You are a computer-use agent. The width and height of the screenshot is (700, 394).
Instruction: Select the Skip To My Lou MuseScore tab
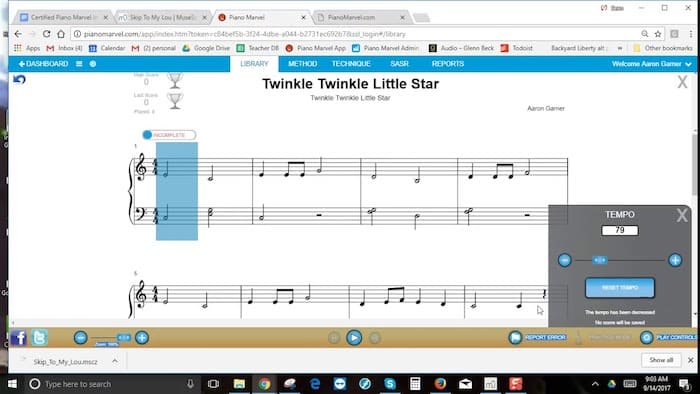tap(162, 17)
